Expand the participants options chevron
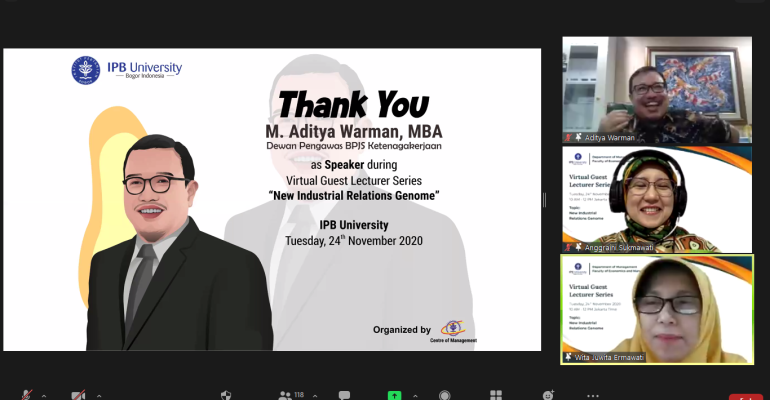The width and height of the screenshot is (770, 400). pos(315,396)
